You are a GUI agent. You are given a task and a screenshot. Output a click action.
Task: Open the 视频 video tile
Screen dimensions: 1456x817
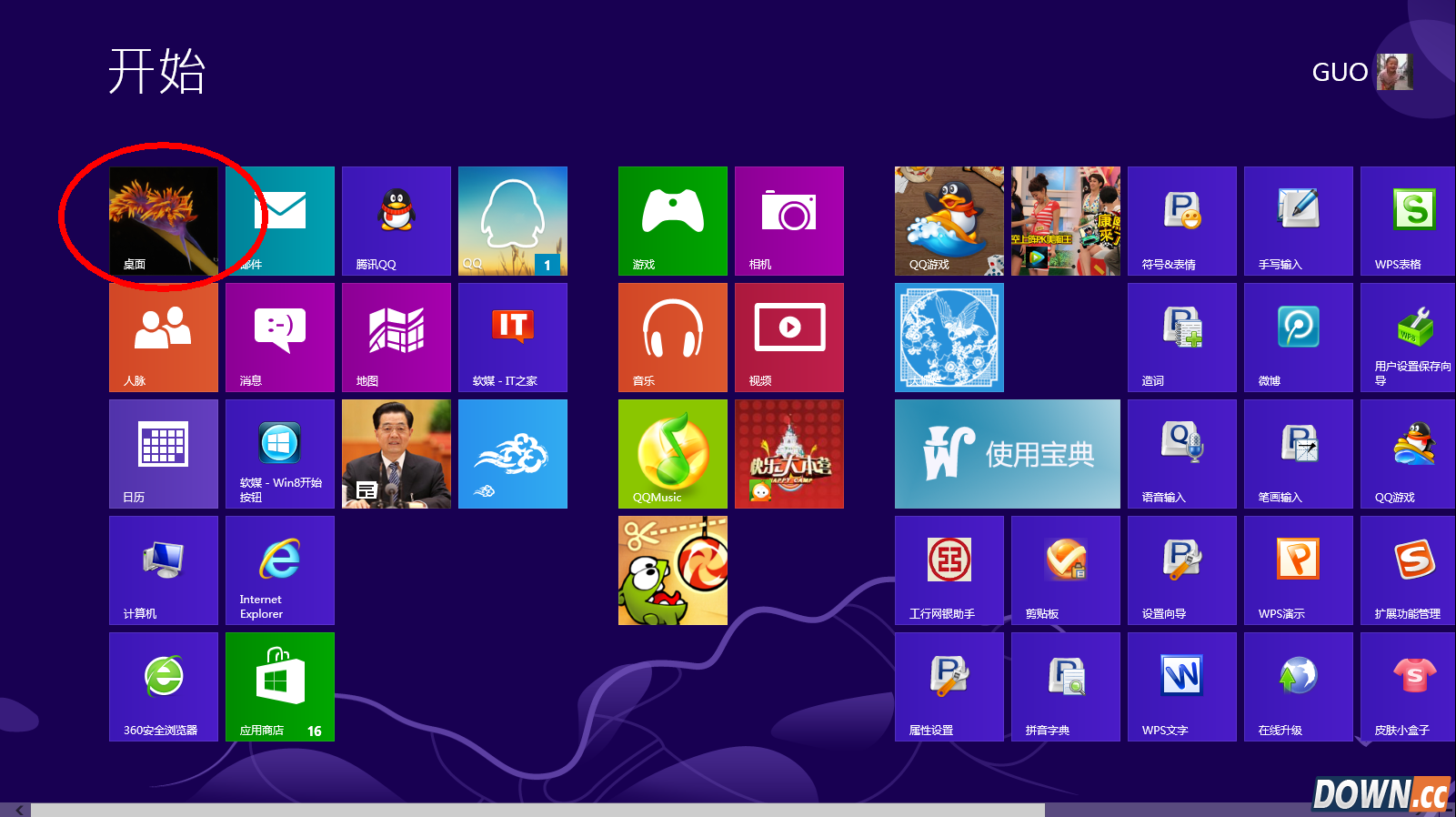[789, 338]
